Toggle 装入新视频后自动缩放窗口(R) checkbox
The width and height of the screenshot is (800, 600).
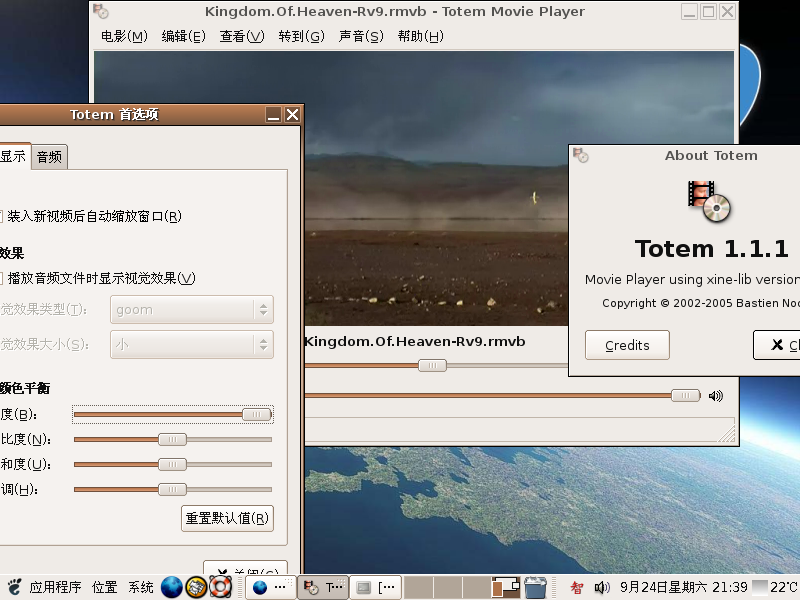click(x=0, y=216)
